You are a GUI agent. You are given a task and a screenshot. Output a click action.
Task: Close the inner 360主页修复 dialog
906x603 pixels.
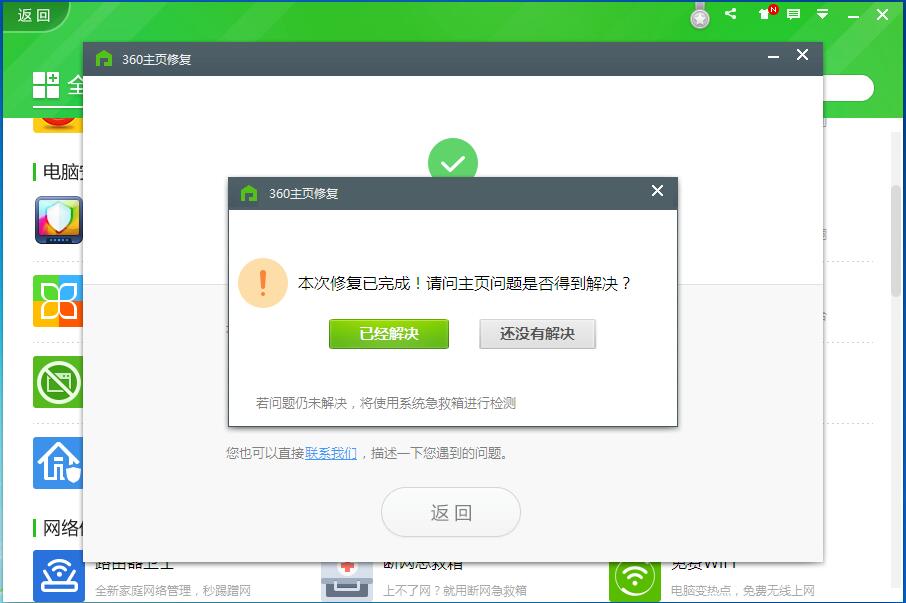[657, 191]
